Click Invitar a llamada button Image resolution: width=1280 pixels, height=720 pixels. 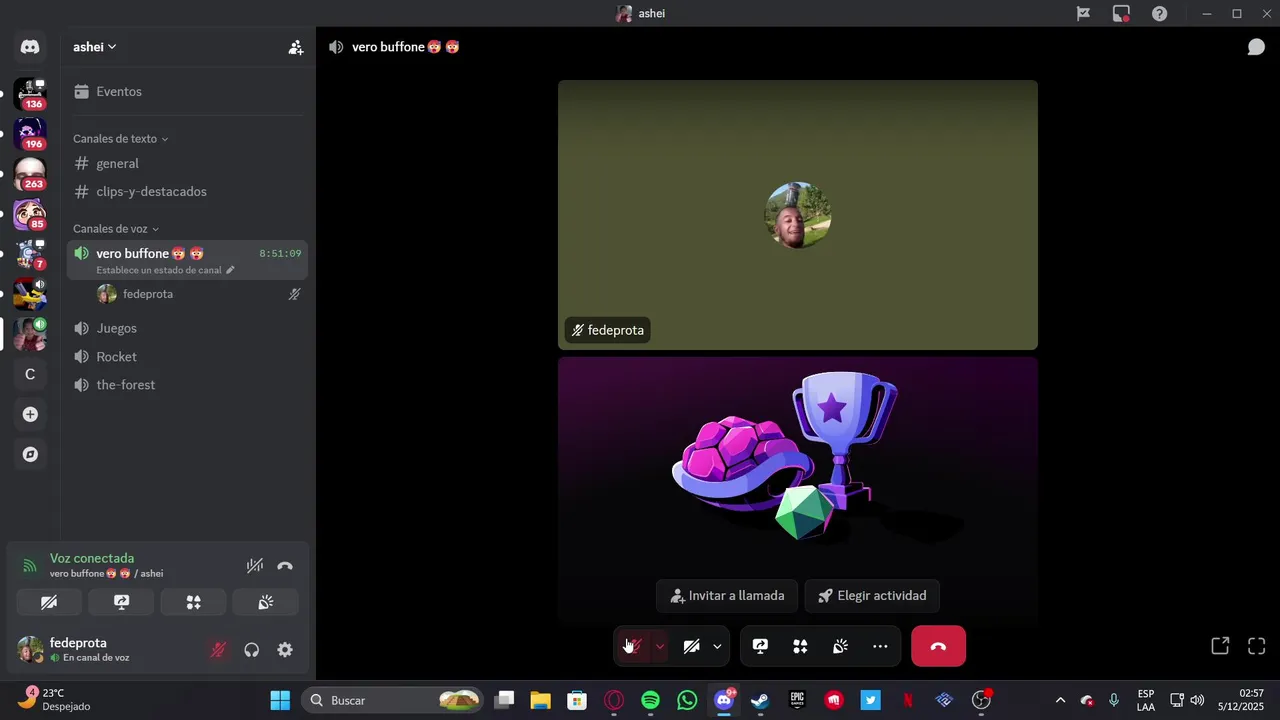727,595
